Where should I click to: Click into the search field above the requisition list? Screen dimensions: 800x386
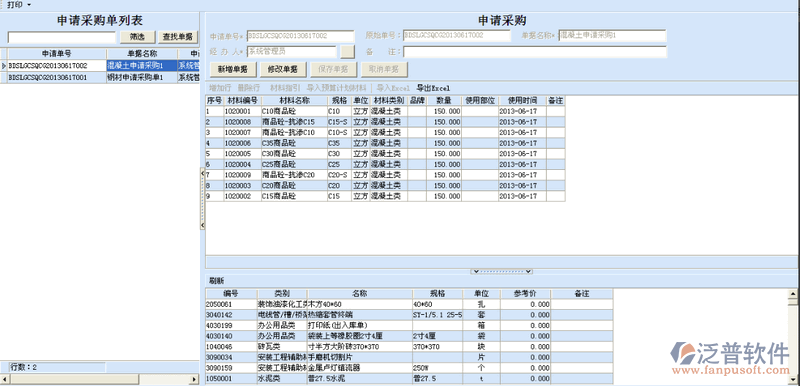coord(62,37)
